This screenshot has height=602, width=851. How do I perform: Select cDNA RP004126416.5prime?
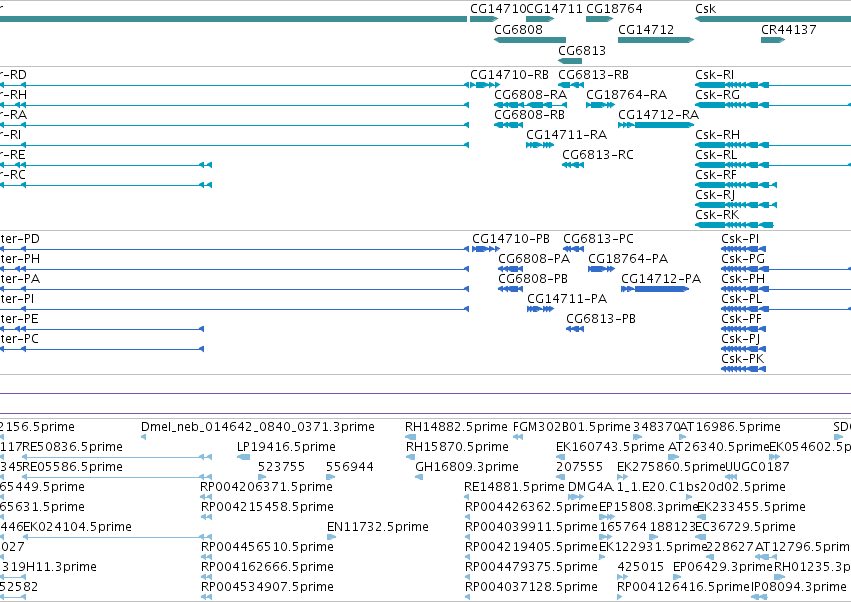coord(683,587)
